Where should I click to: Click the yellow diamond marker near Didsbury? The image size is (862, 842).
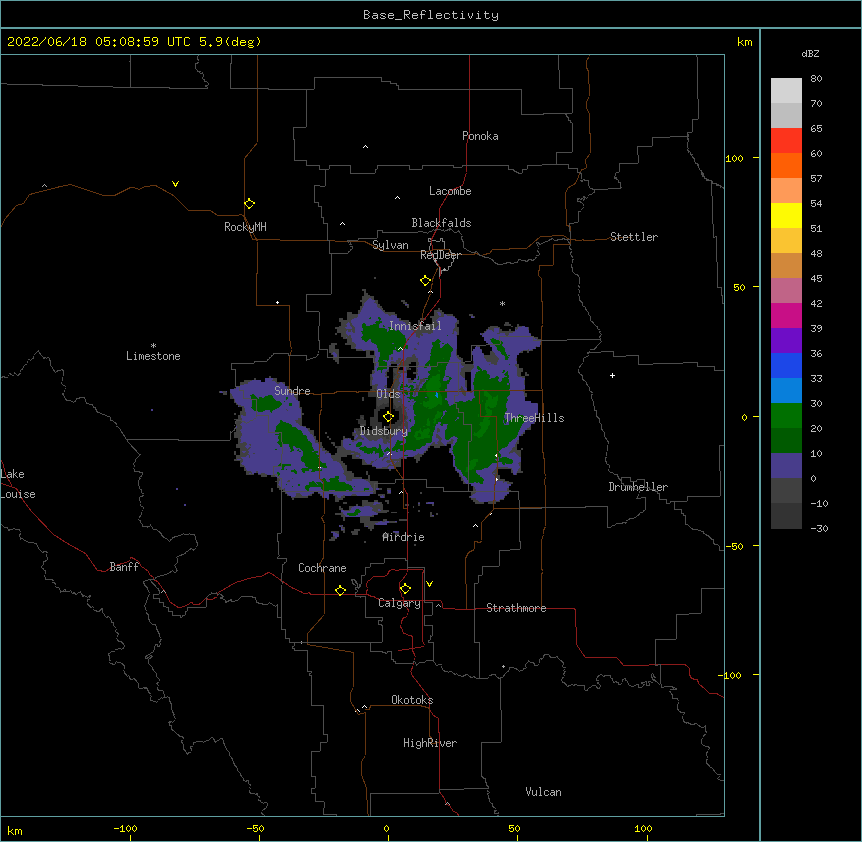388,417
